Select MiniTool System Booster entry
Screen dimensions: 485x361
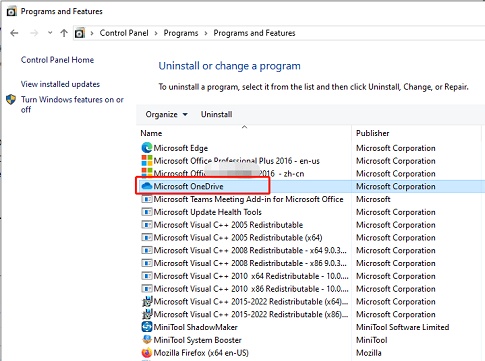(197, 340)
